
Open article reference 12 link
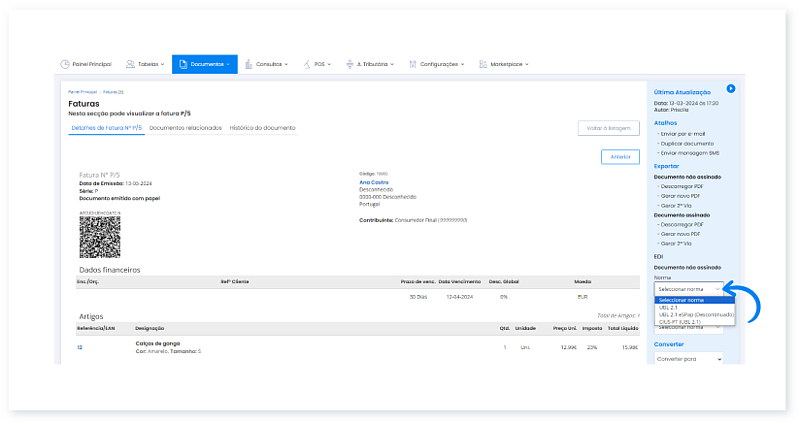[x=80, y=347]
